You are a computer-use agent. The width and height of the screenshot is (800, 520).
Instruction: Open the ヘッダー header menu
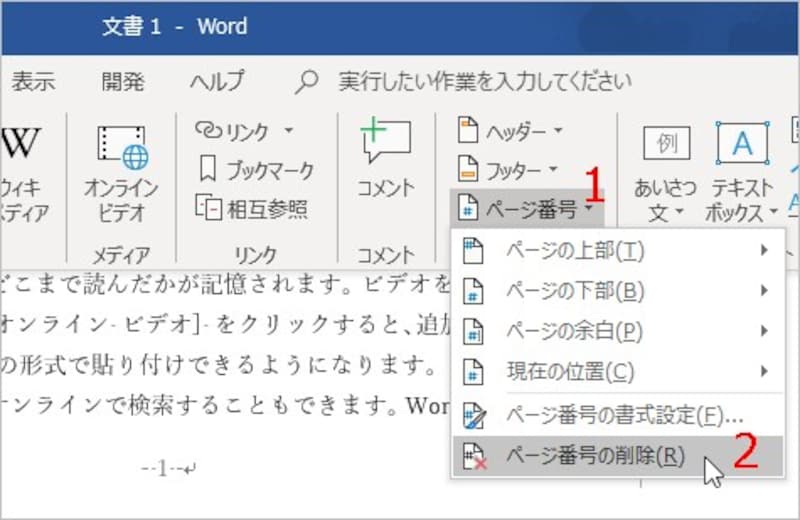(510, 131)
